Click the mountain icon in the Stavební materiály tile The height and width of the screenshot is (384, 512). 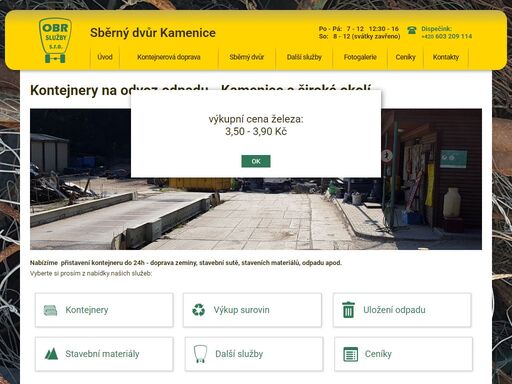pyautogui.click(x=51, y=354)
